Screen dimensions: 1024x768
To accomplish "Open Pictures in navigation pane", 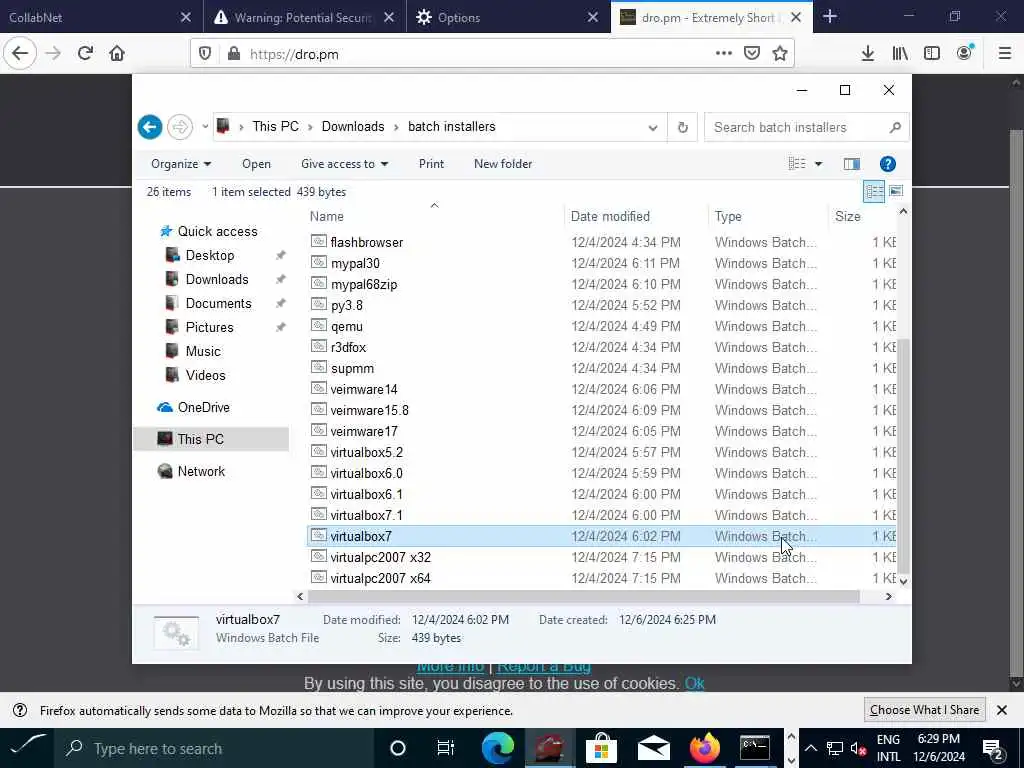I will [x=209, y=327].
